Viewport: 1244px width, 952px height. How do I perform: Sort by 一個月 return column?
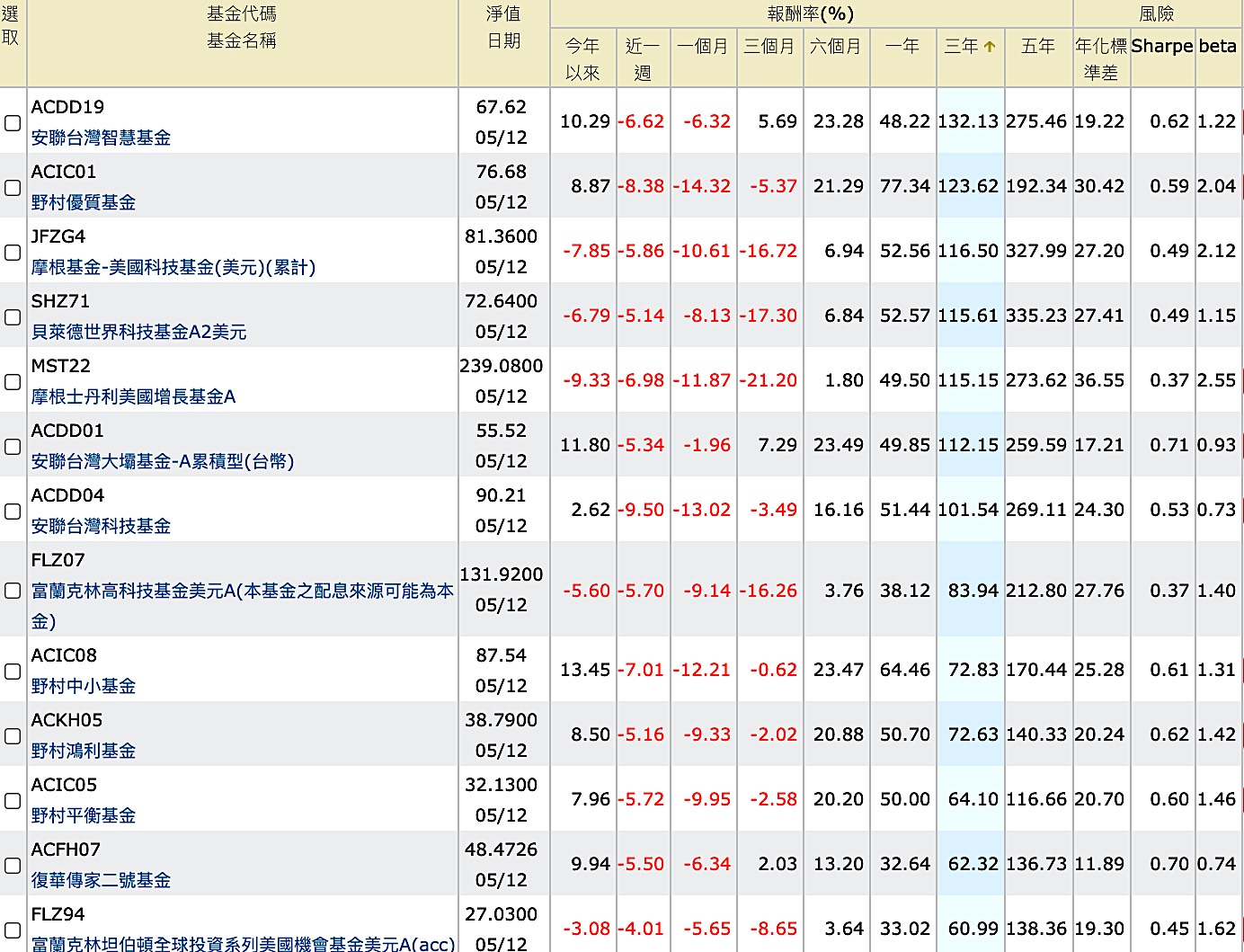tap(703, 46)
